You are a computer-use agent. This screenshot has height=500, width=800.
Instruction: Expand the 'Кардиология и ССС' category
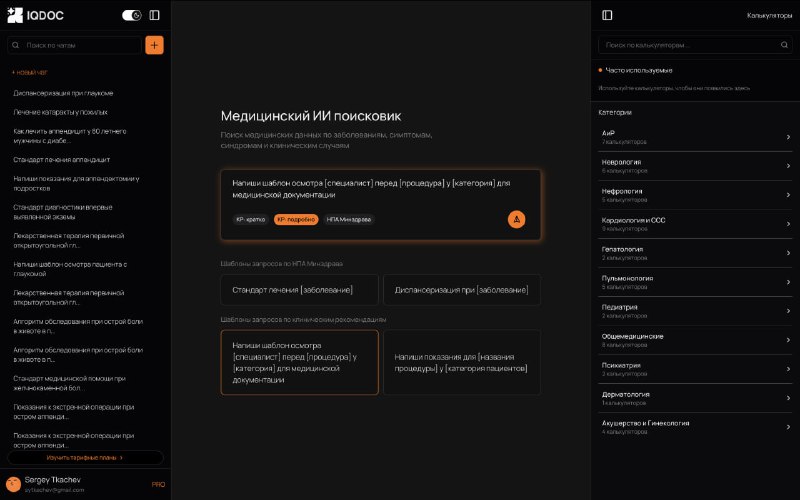coord(695,223)
